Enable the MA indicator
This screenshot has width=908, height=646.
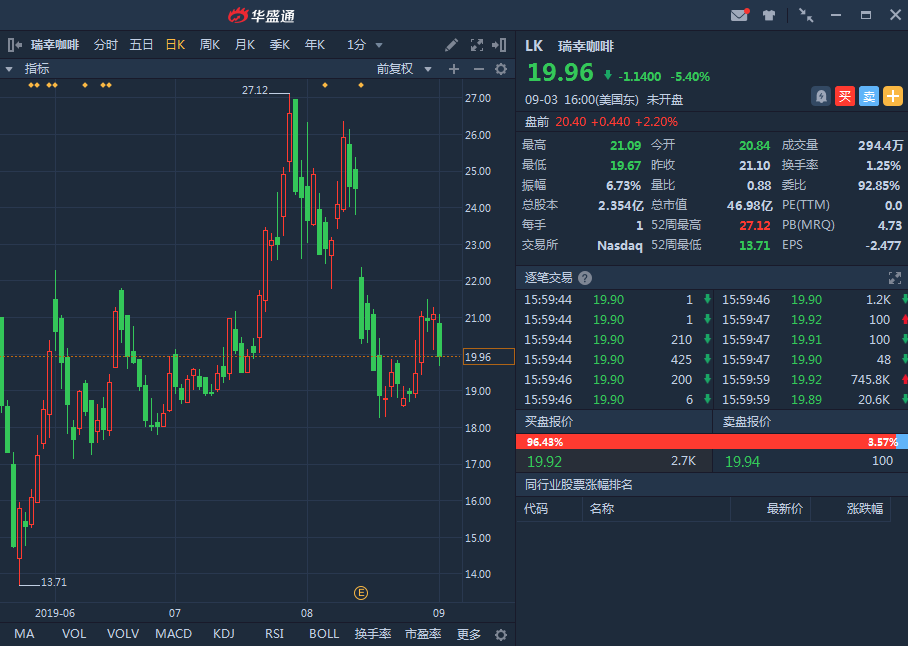24,634
